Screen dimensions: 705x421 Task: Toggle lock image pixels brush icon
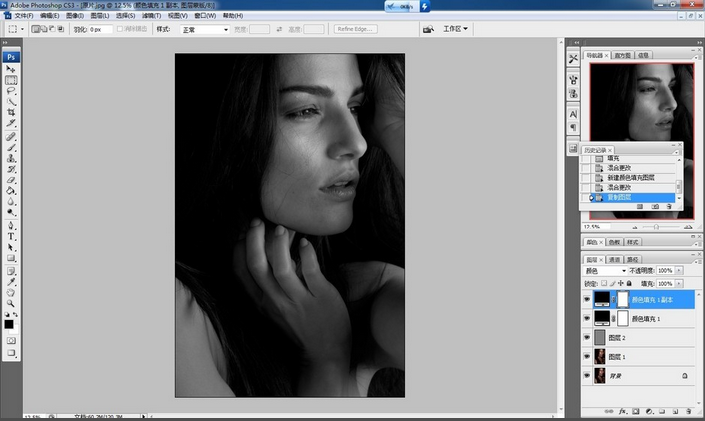pyautogui.click(x=612, y=283)
